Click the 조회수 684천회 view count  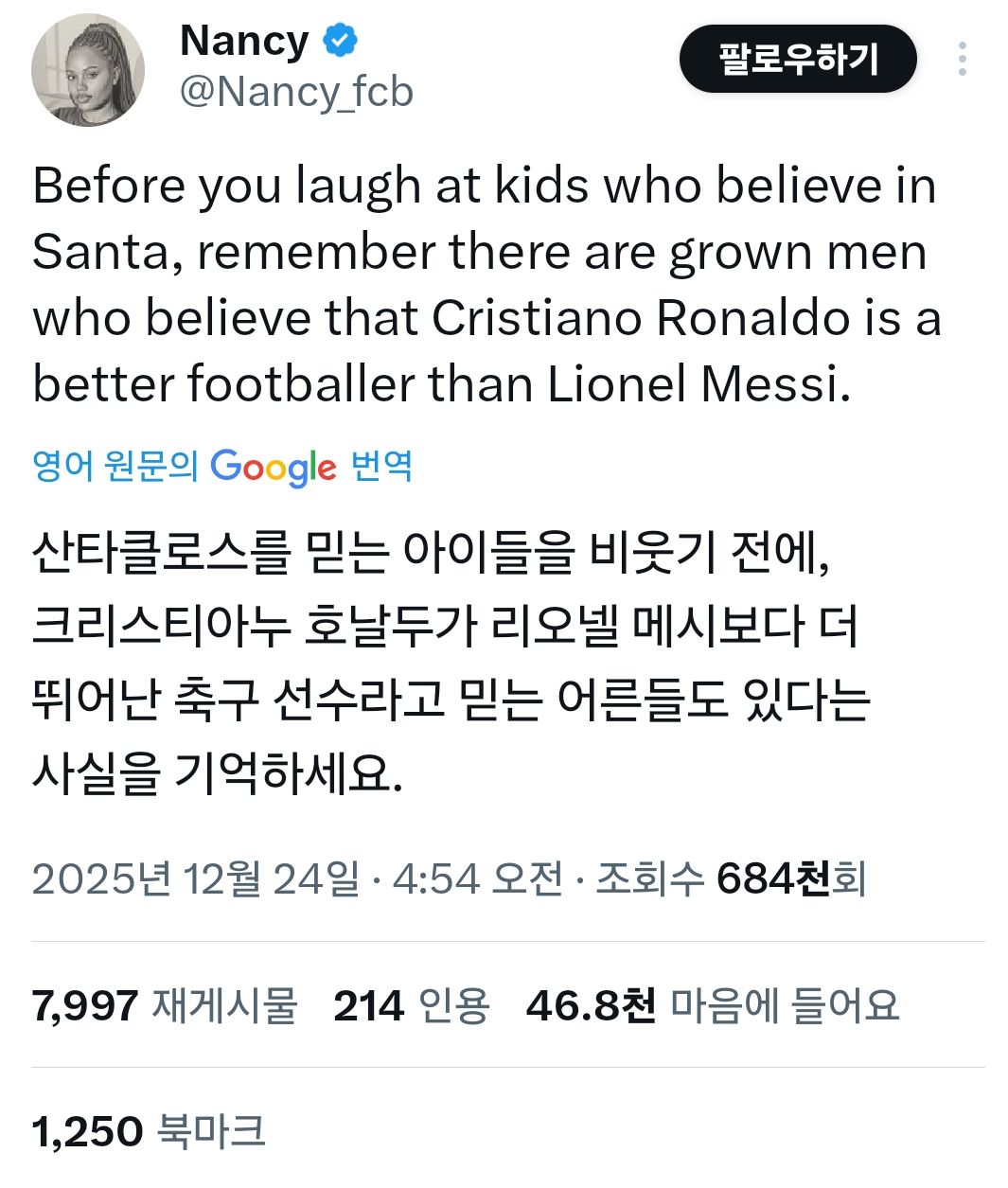click(731, 879)
